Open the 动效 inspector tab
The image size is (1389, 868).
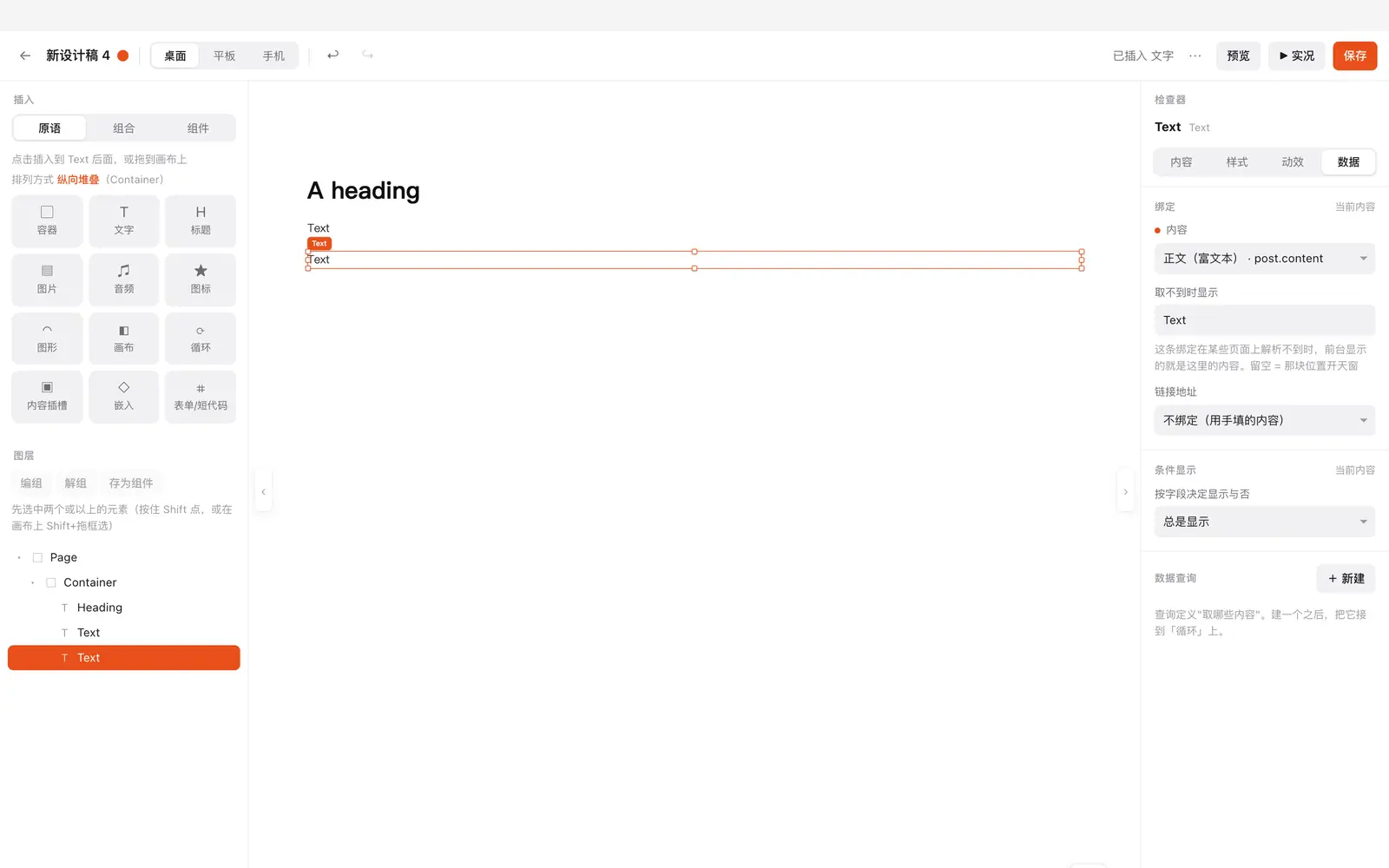(x=1293, y=162)
